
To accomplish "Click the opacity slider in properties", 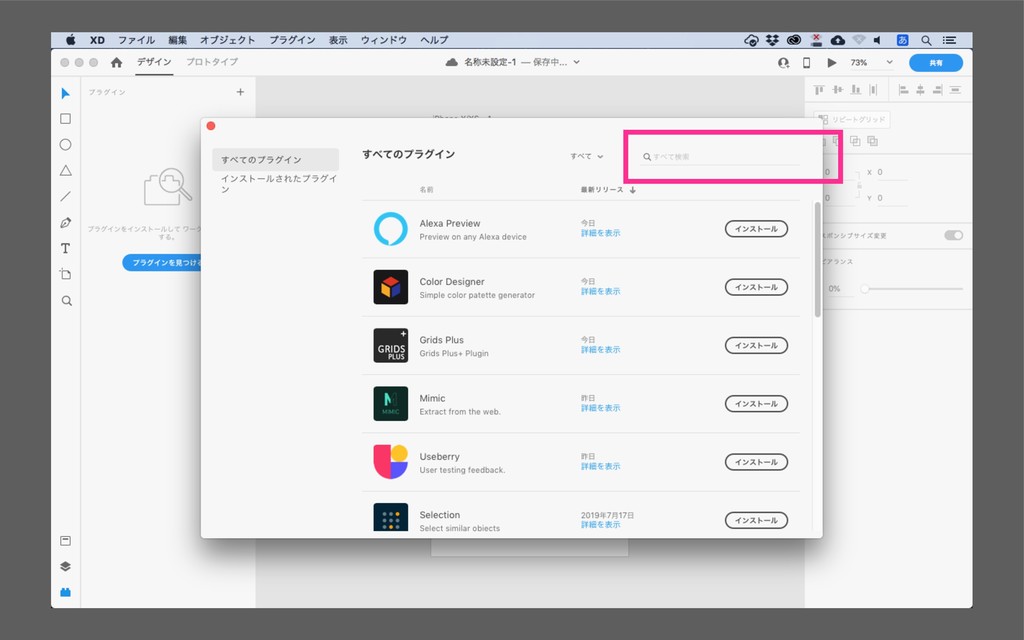I will click(x=913, y=289).
